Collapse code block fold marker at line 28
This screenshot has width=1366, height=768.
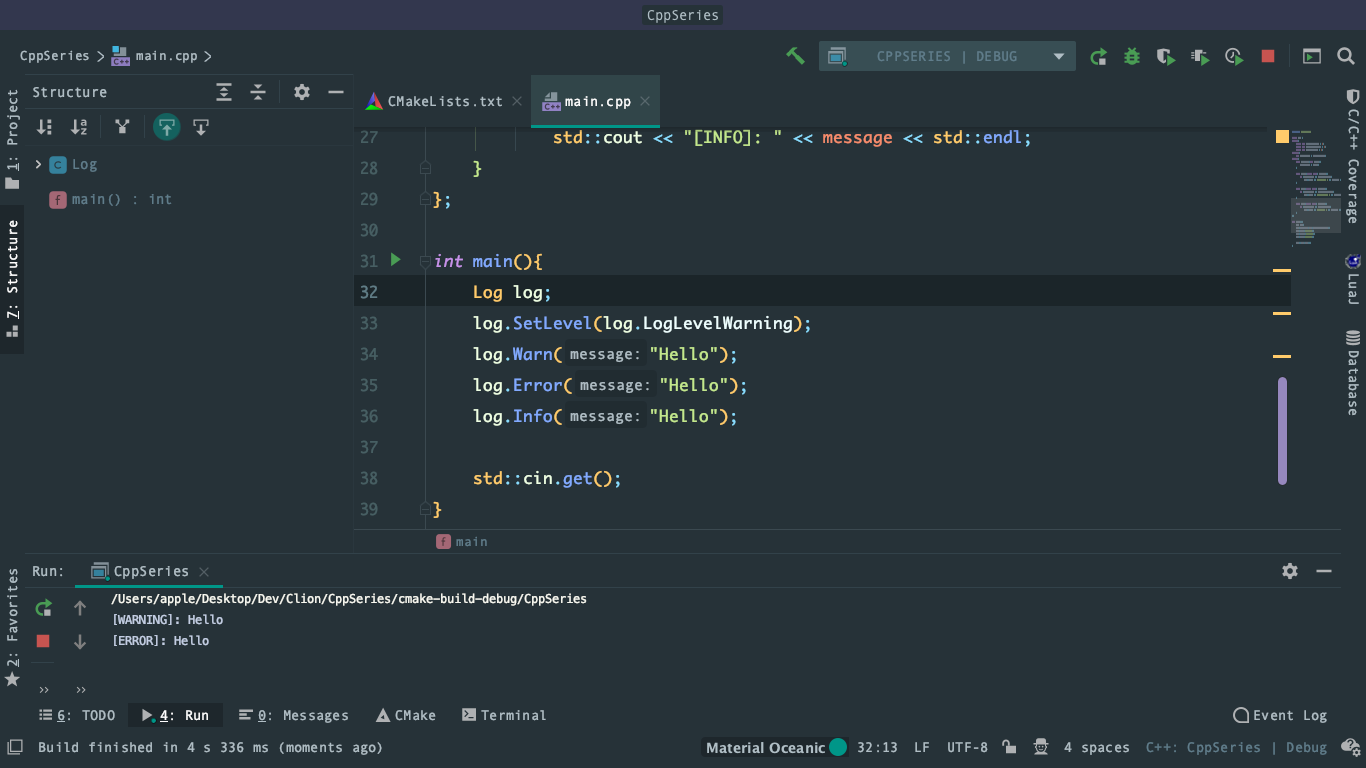[x=425, y=168]
